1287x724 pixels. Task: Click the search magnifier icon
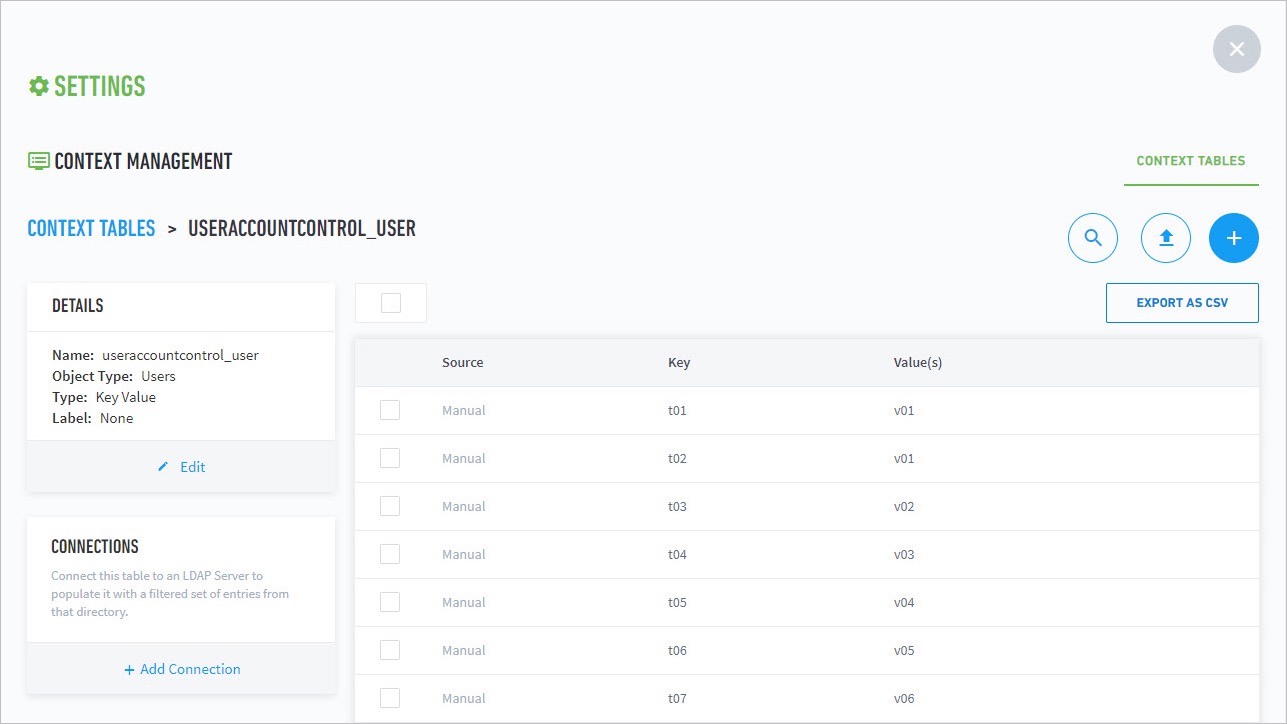point(1093,238)
